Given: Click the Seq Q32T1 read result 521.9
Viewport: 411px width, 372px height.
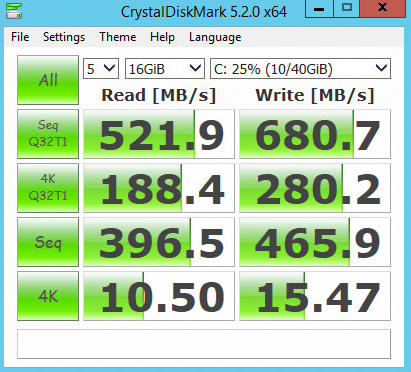Looking at the screenshot, I should [159, 134].
